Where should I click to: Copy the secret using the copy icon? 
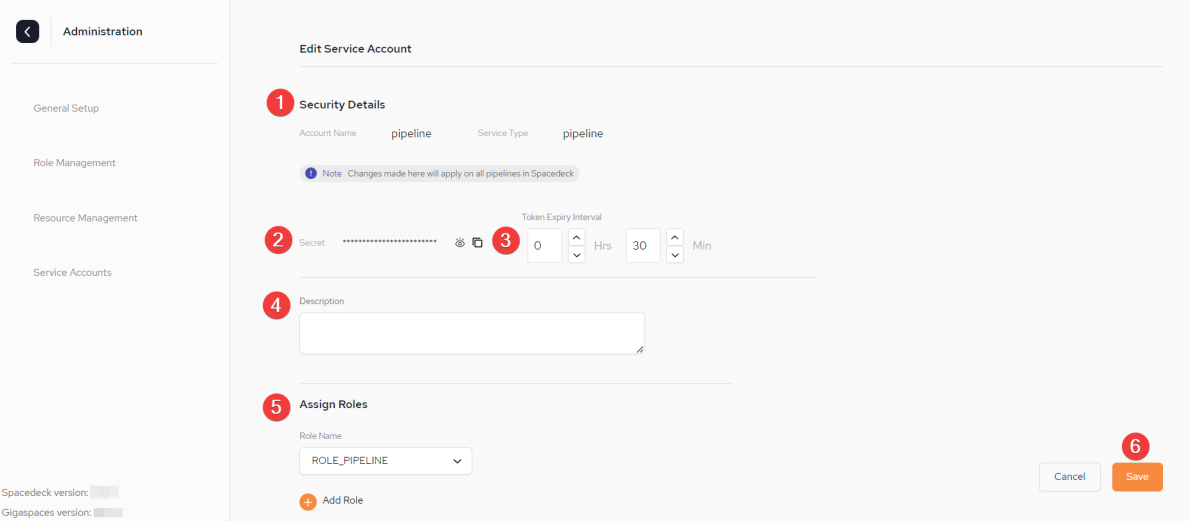click(x=477, y=243)
